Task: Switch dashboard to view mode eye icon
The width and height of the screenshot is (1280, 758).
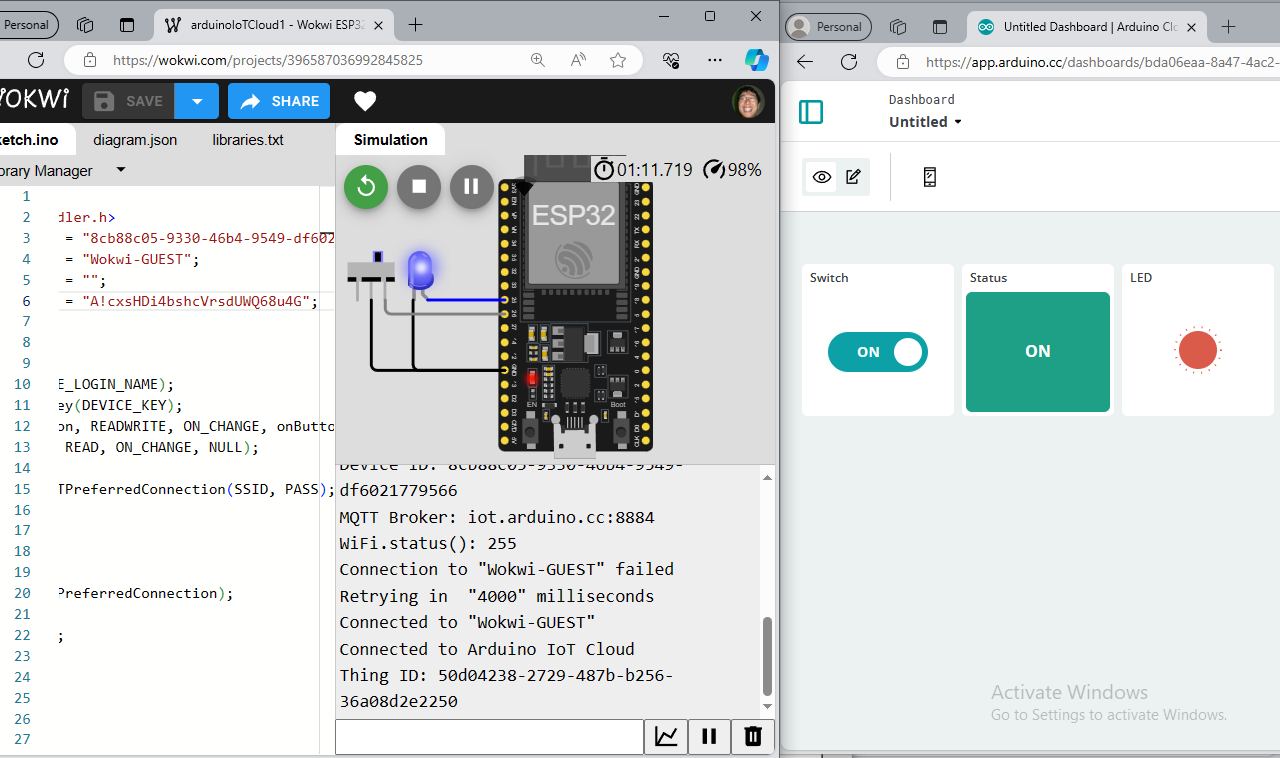Action: (821, 177)
